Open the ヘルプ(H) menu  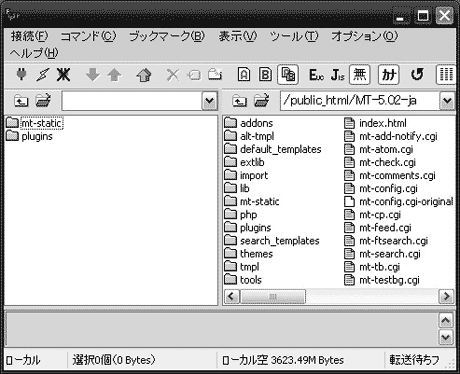[x=34, y=53]
